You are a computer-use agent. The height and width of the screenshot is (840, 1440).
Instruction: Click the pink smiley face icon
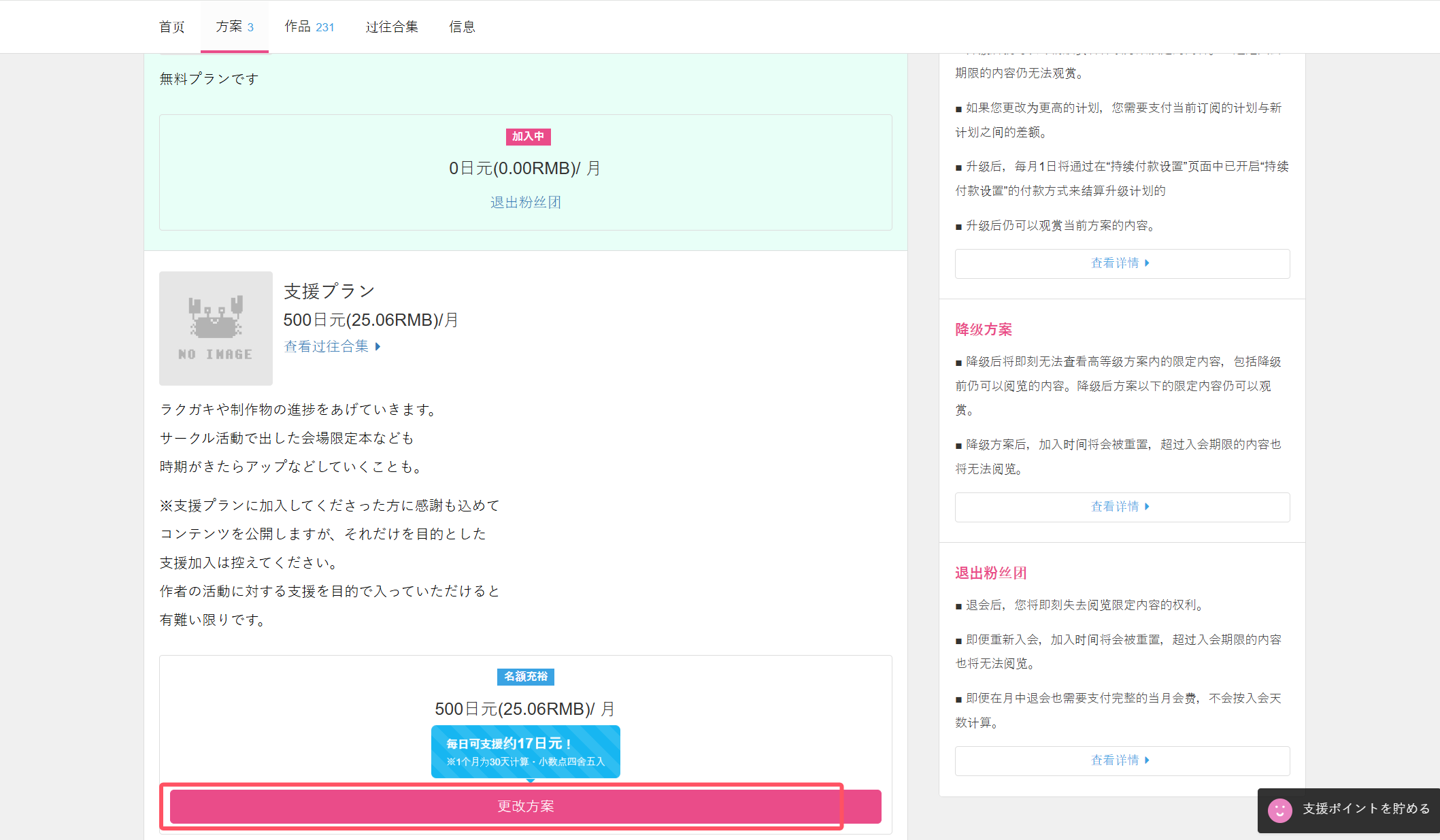(x=1279, y=810)
